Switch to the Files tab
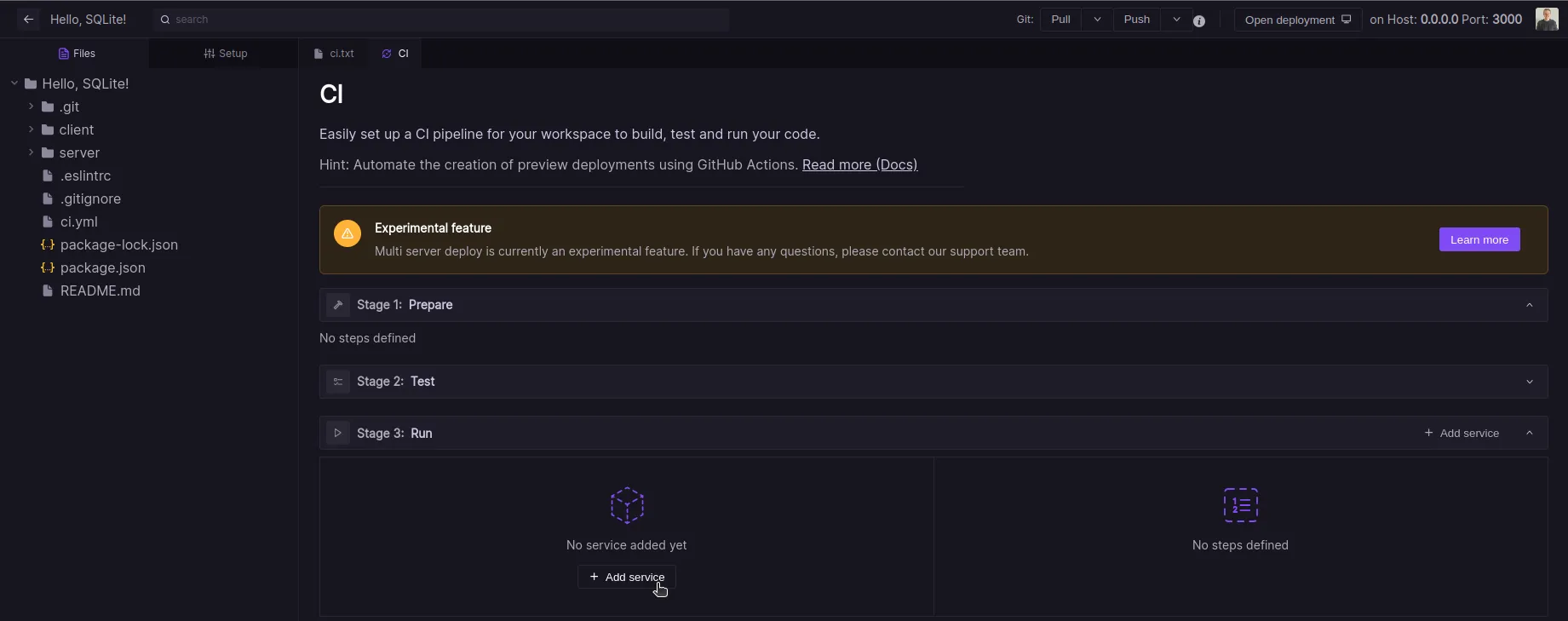The image size is (1568, 621). click(x=76, y=53)
